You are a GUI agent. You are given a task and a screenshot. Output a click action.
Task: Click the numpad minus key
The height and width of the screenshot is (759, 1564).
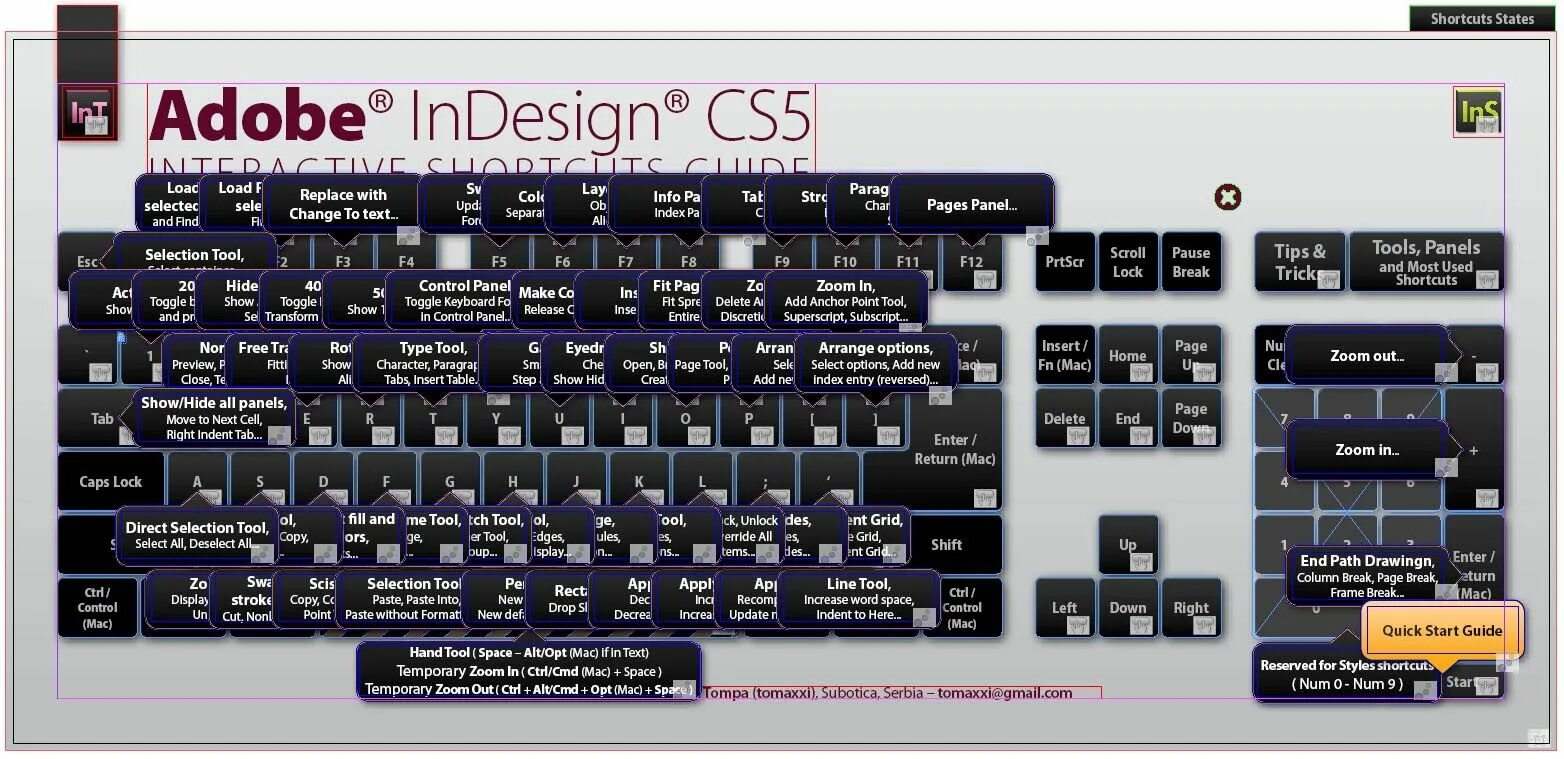click(1474, 355)
